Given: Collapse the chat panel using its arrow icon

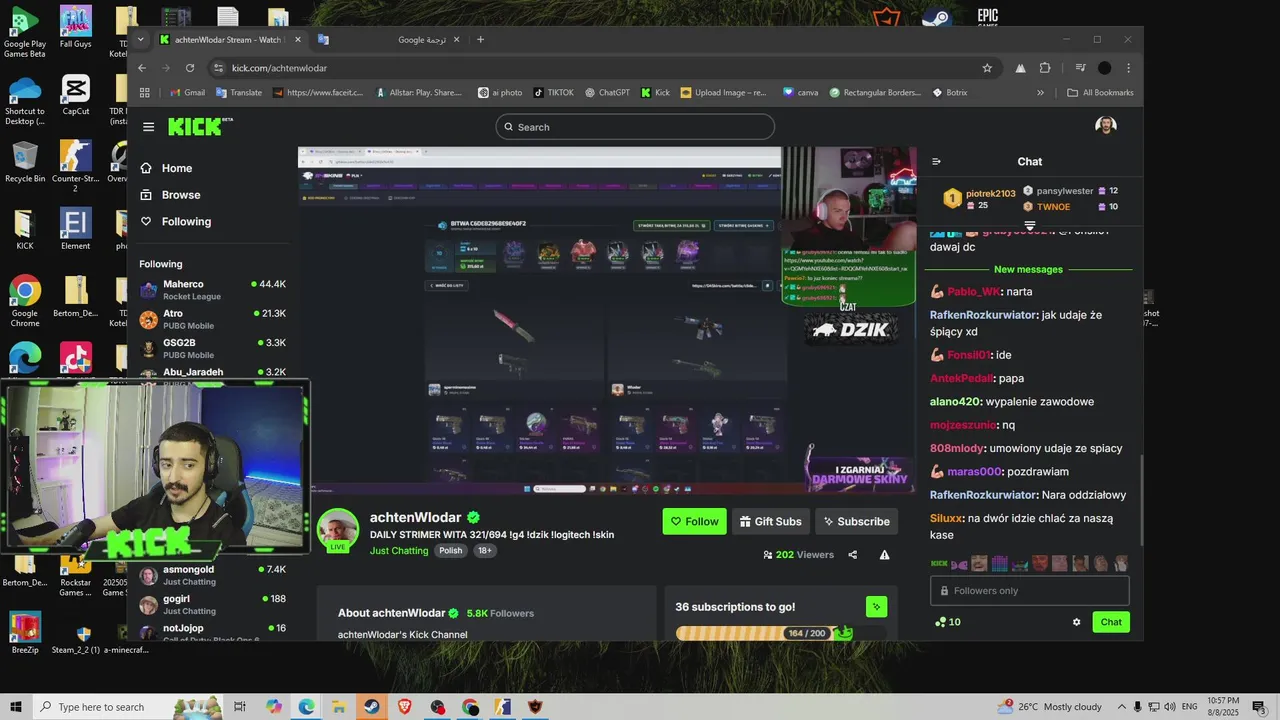Looking at the screenshot, I should click(x=936, y=161).
